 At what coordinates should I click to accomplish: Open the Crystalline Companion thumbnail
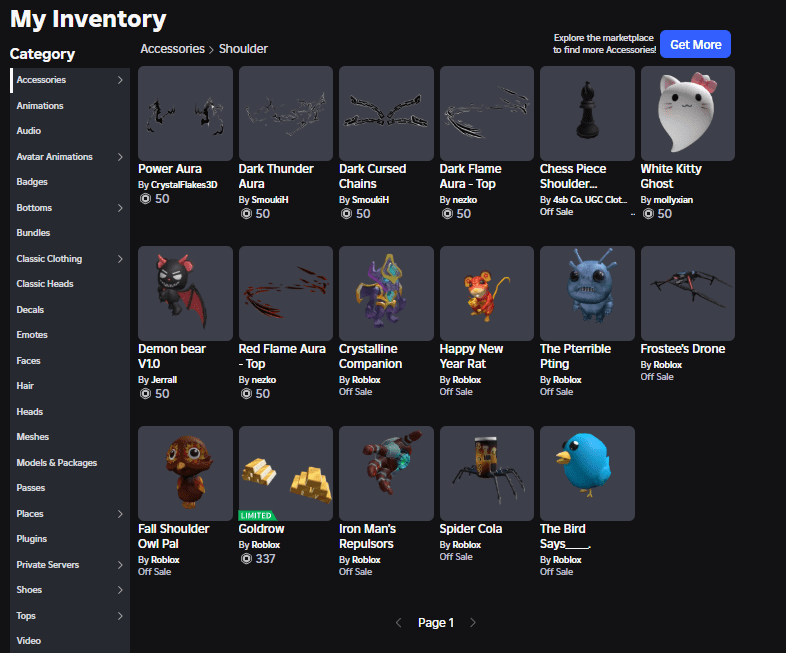386,293
